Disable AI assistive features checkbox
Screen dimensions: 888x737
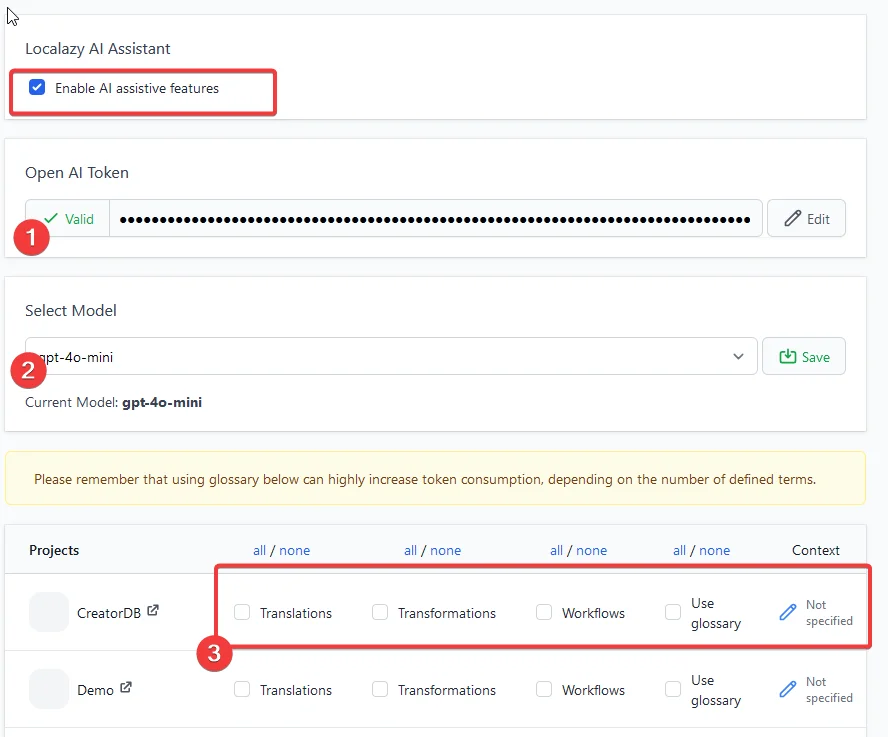[x=37, y=88]
